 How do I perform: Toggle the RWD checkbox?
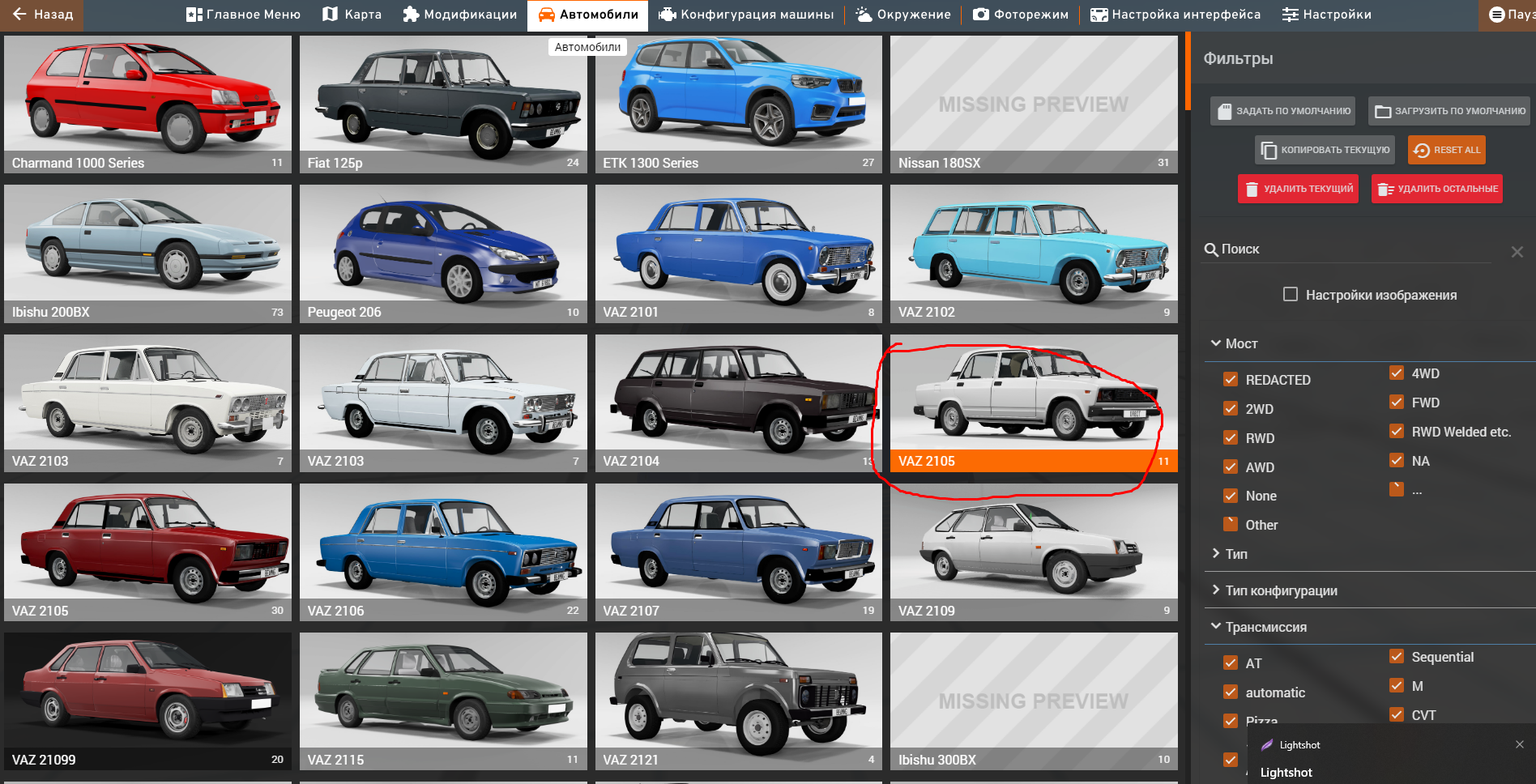tap(1231, 438)
